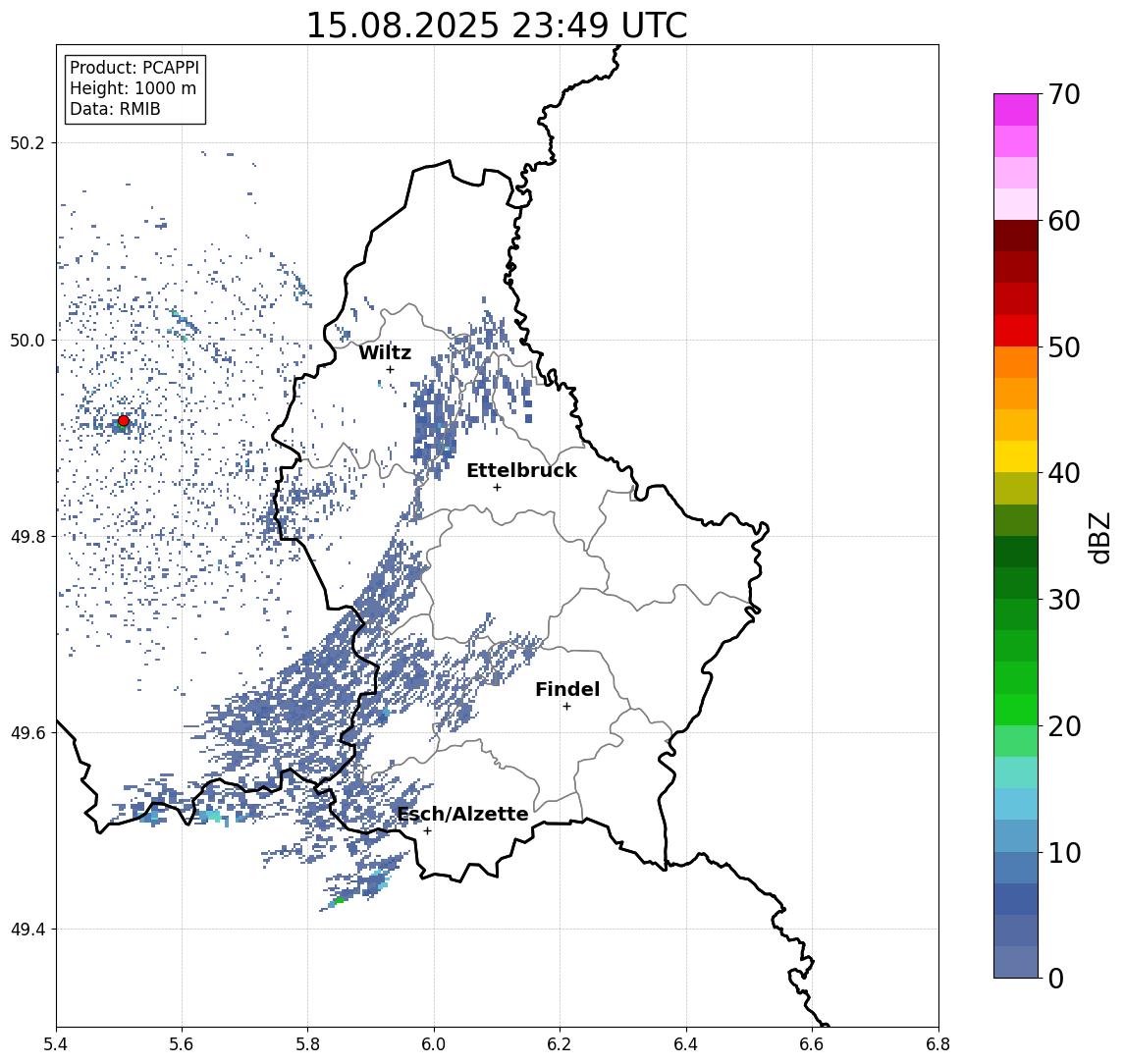Click the colorbar tick label '60'
Viewport: 1124px width, 1064px height.
point(1064,221)
